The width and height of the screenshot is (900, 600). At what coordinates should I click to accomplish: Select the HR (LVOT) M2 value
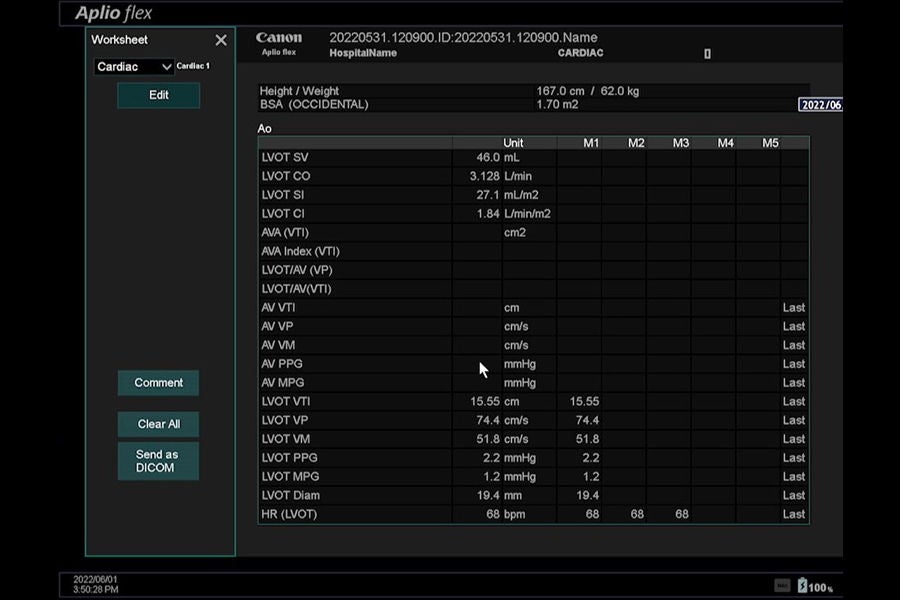[637, 514]
